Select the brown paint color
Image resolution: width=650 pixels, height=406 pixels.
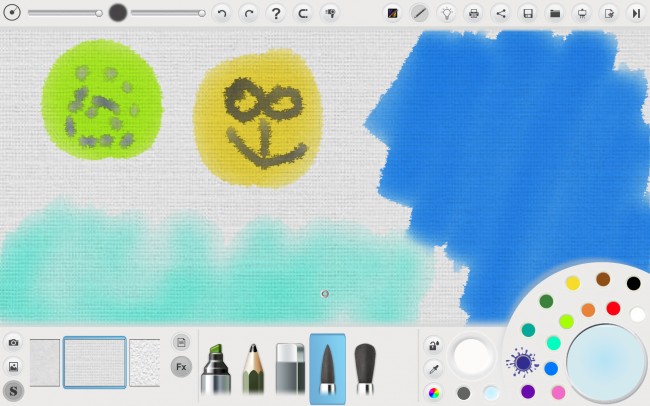603,279
